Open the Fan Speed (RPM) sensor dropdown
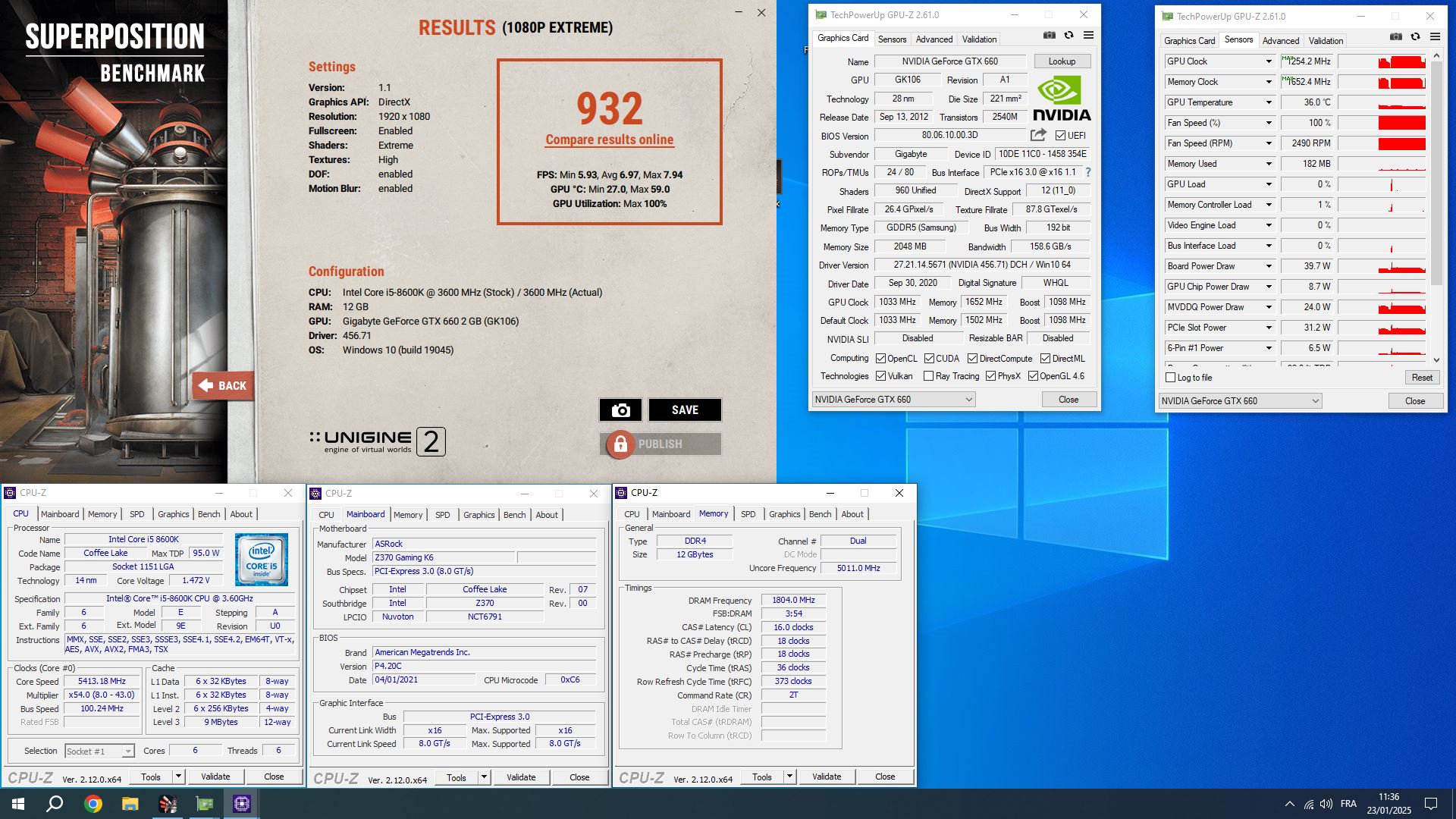Screen dimensions: 1456x819 [1268, 143]
